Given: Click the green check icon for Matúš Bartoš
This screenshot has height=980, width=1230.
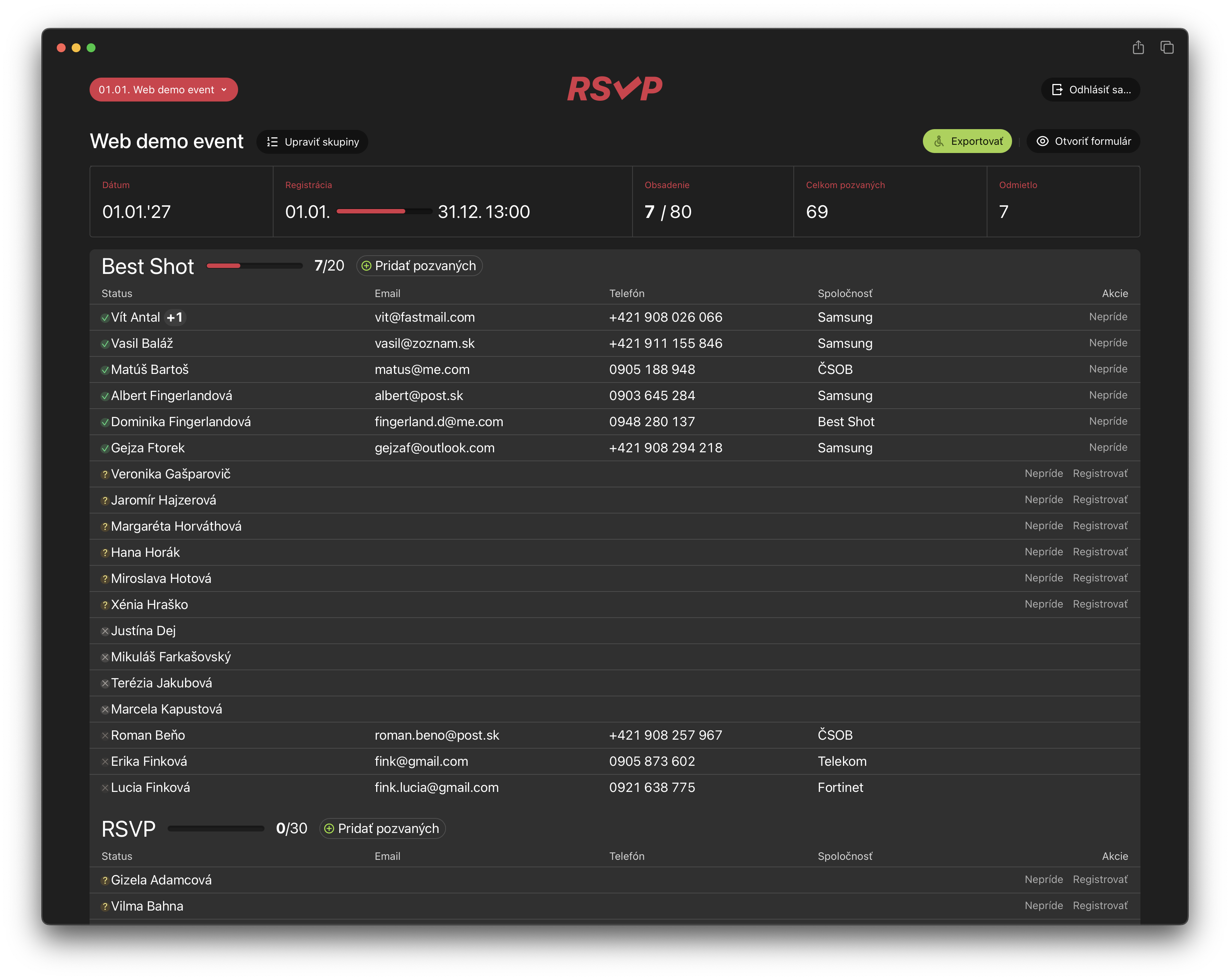Looking at the screenshot, I should (105, 370).
